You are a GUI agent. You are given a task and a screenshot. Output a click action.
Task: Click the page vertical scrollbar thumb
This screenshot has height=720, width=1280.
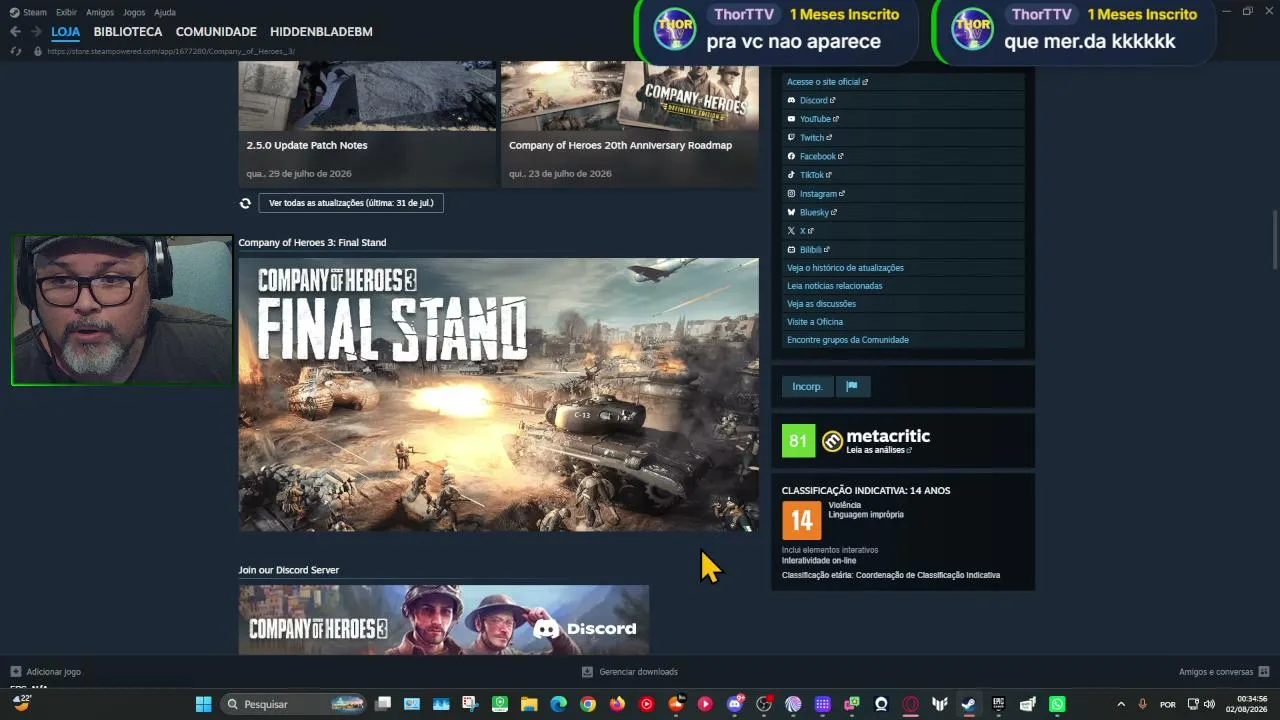coord(1274,239)
